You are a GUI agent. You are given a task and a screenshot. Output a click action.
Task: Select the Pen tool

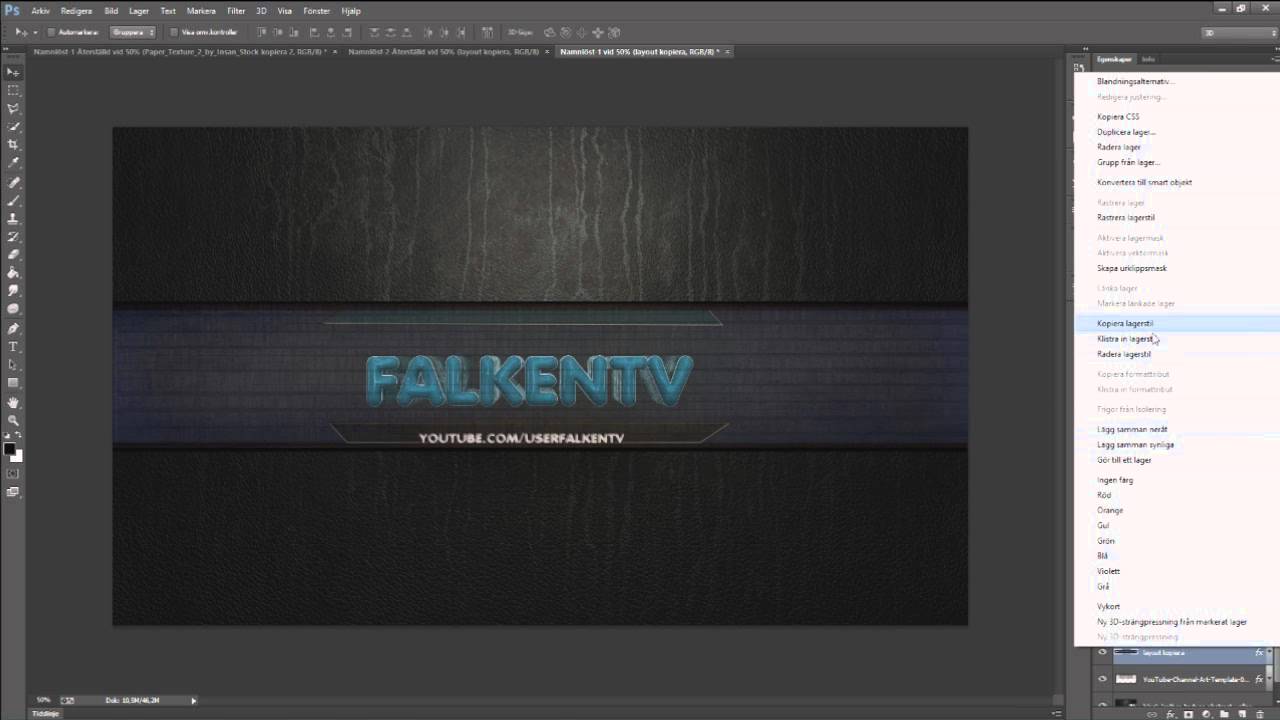point(13,329)
